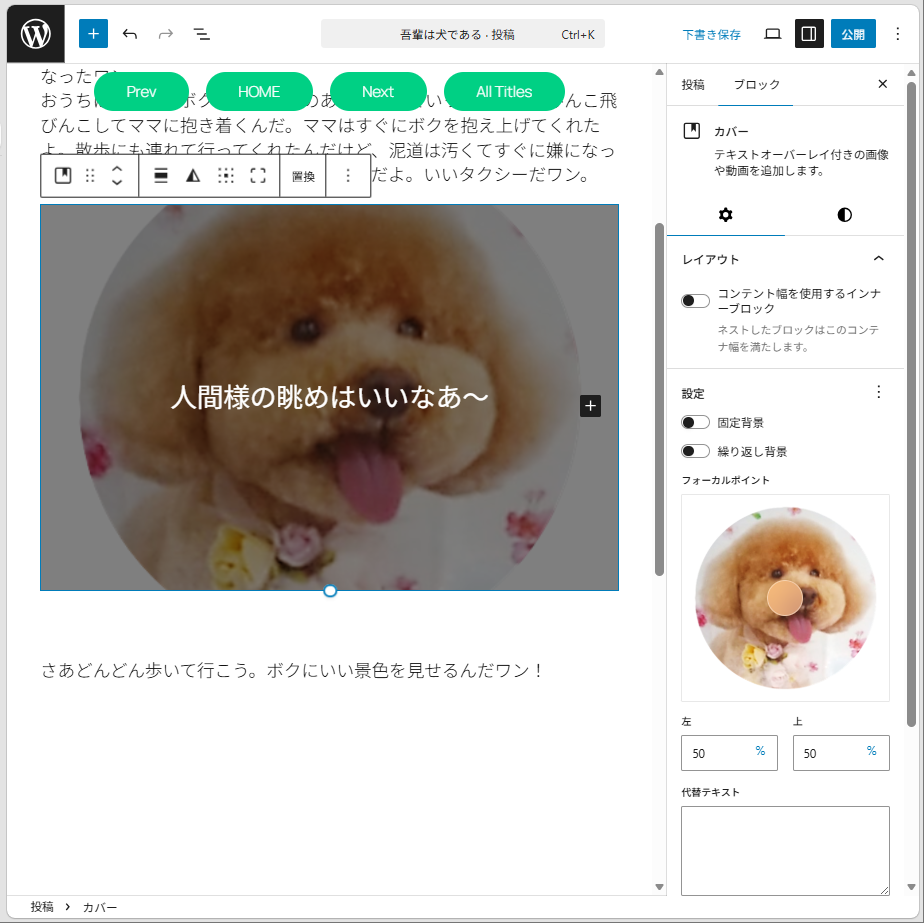Click the preview device laptop icon
This screenshot has height=923, width=924.
coord(772,34)
